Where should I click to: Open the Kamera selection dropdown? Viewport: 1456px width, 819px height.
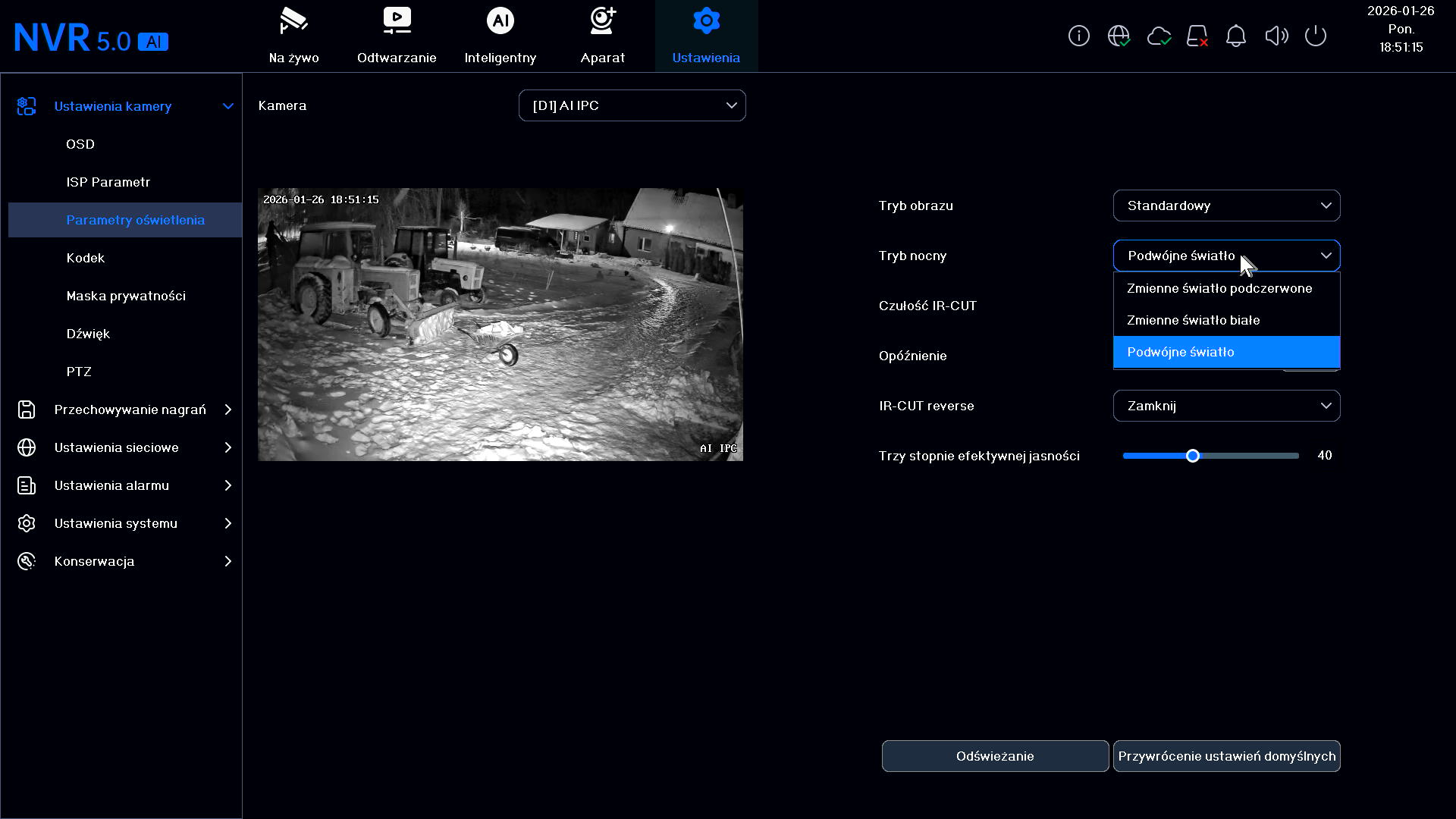tap(632, 105)
